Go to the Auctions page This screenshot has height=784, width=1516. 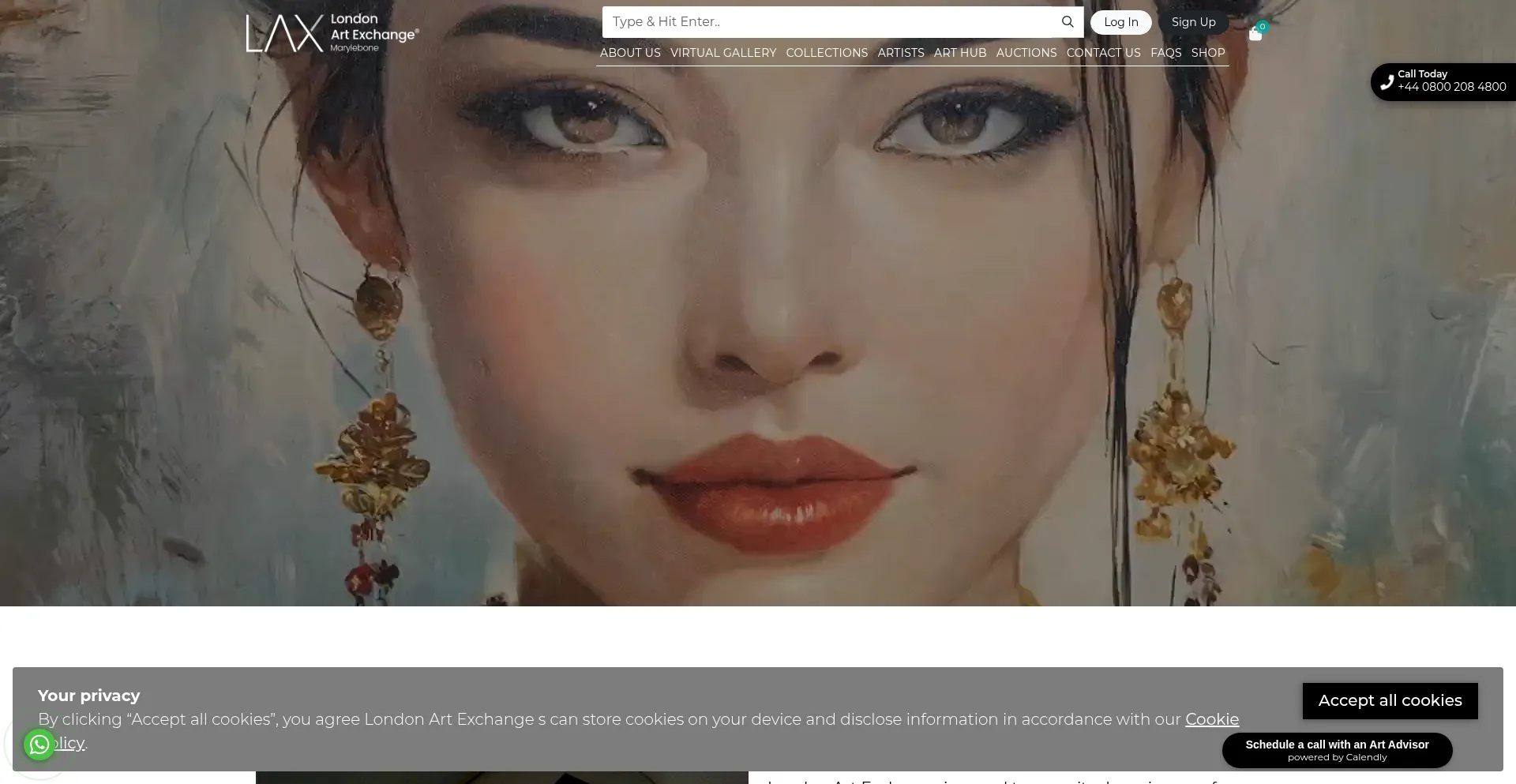(1026, 53)
